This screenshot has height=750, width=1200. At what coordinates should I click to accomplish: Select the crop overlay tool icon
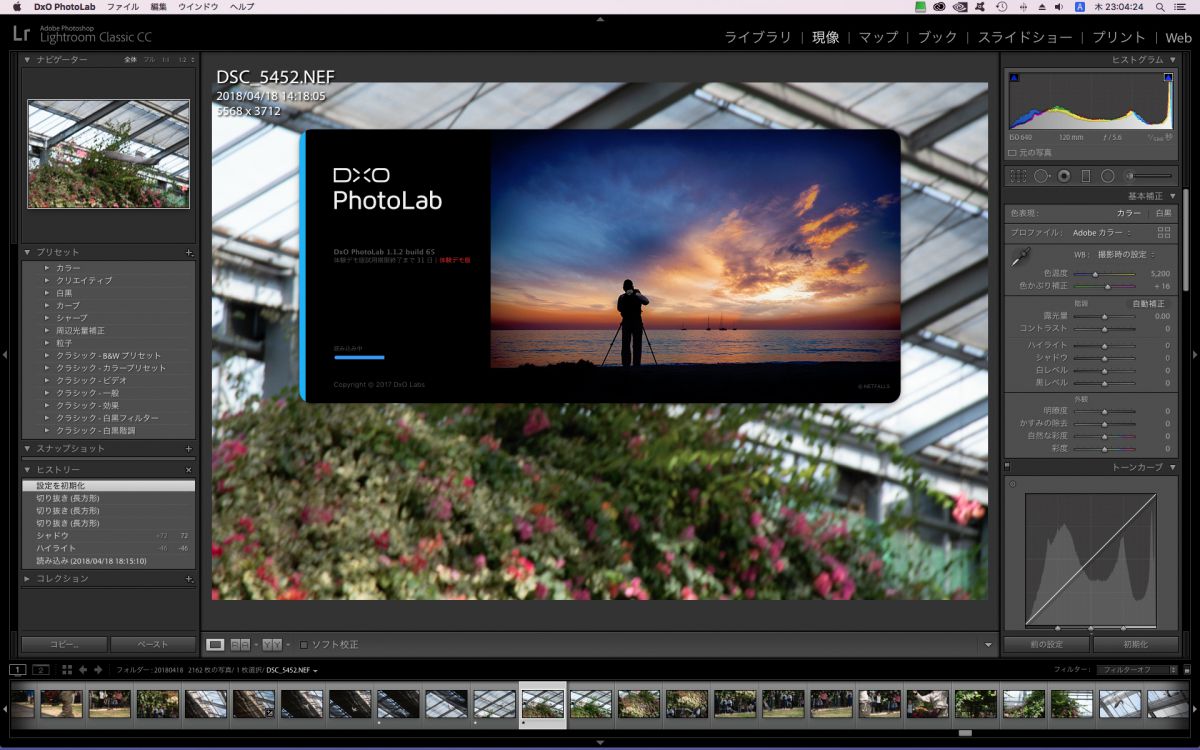pyautogui.click(x=1018, y=176)
